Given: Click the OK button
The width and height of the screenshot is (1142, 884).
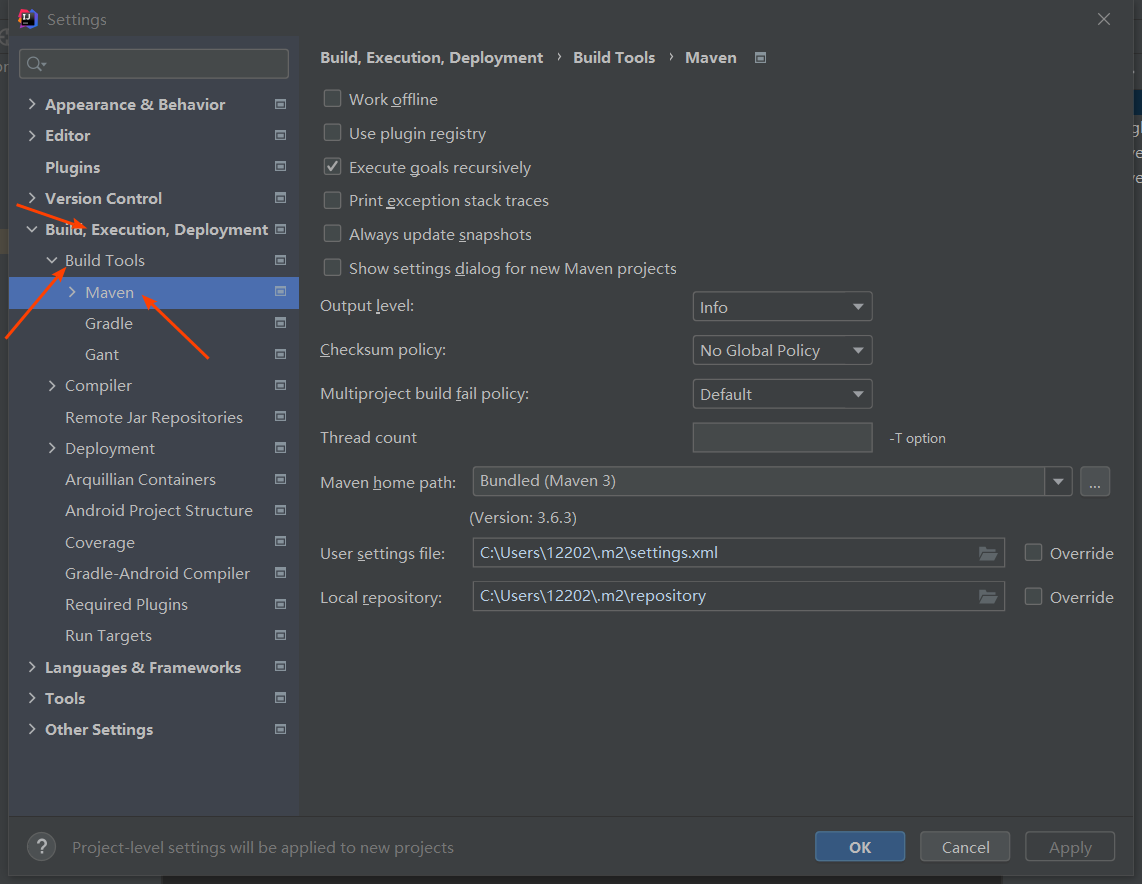Looking at the screenshot, I should [x=860, y=847].
